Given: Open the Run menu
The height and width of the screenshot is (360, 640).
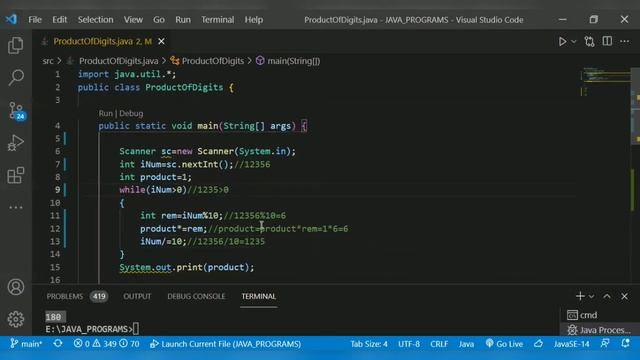Looking at the screenshot, I should [183, 20].
